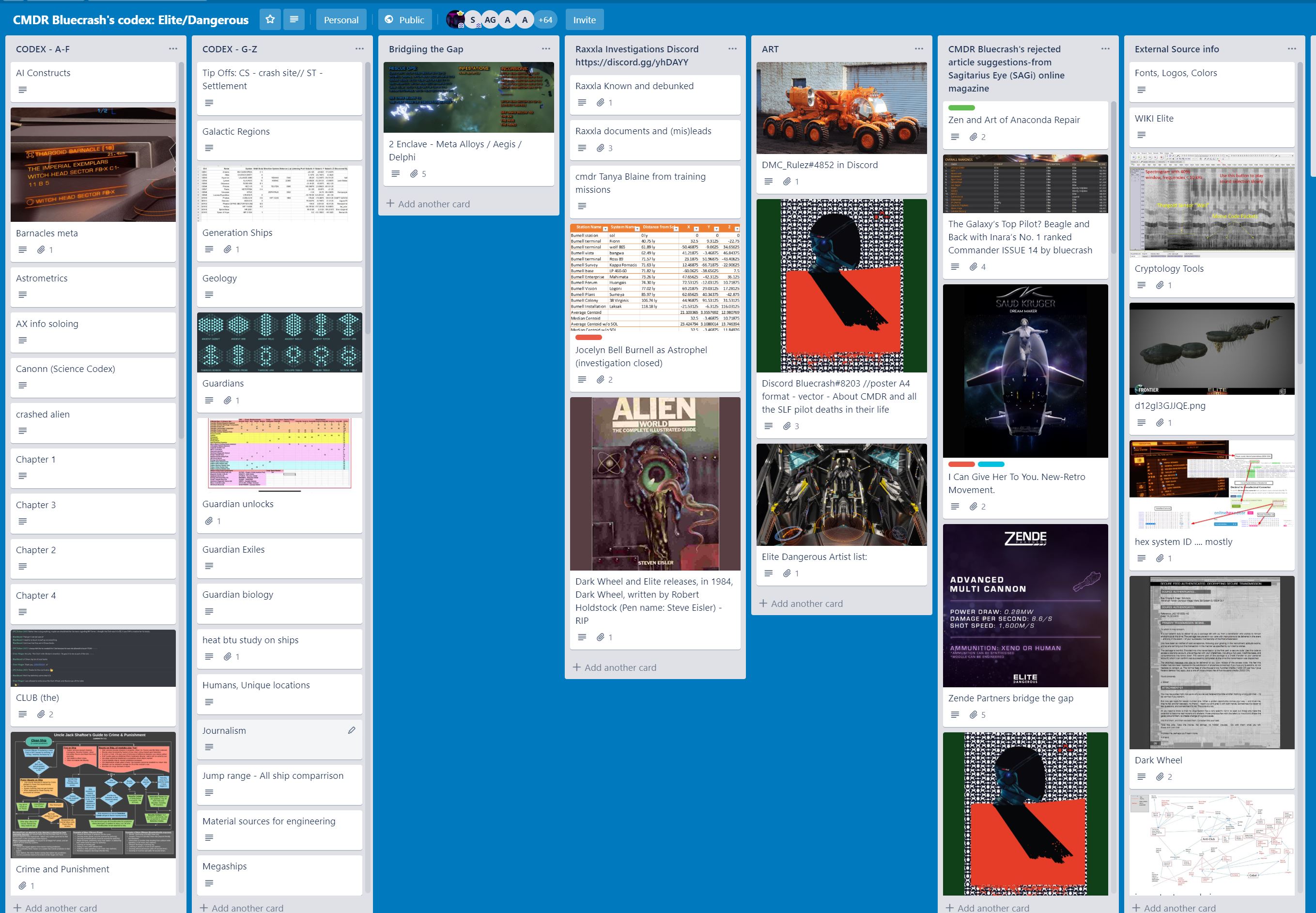1316x913 pixels.
Task: Open the Astrometrics card
Action: point(93,287)
